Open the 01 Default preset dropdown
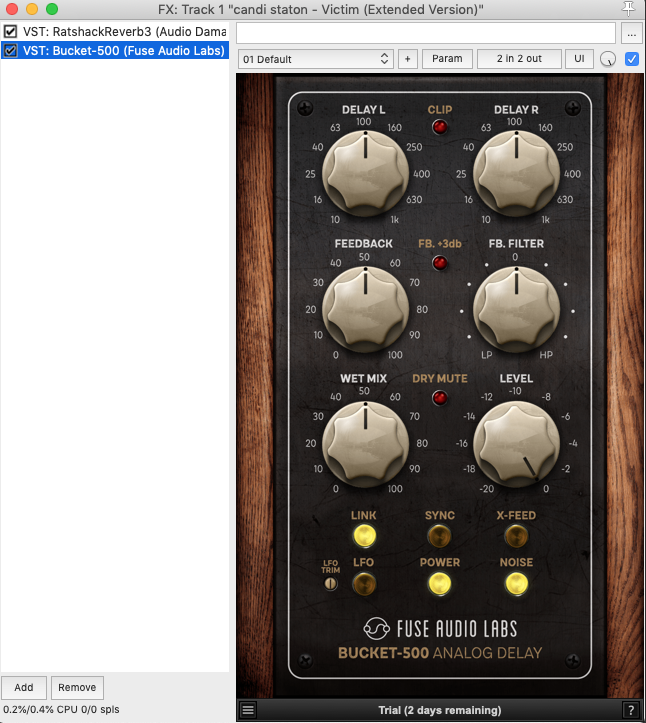646x723 pixels. tap(316, 59)
